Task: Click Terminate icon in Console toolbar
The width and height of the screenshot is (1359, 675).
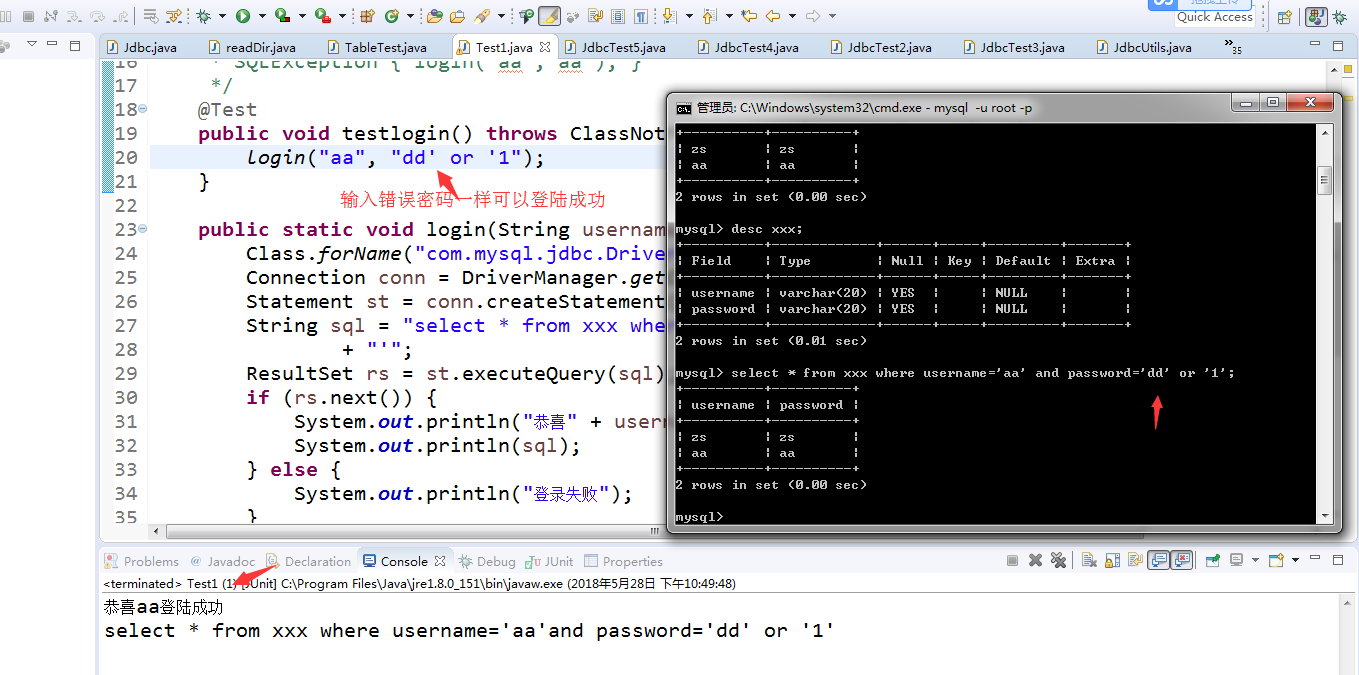Action: (x=1012, y=560)
